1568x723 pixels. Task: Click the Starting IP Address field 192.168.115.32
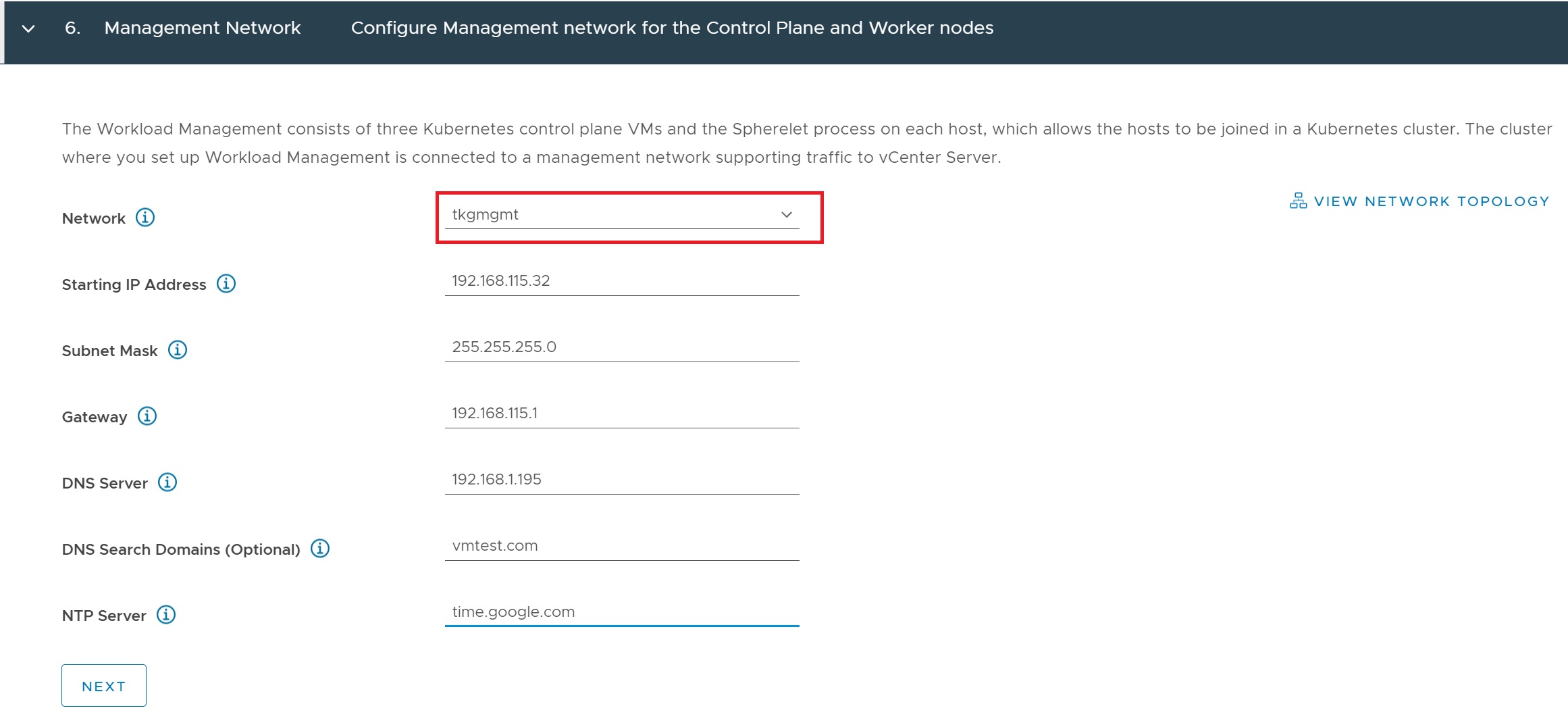[621, 281]
